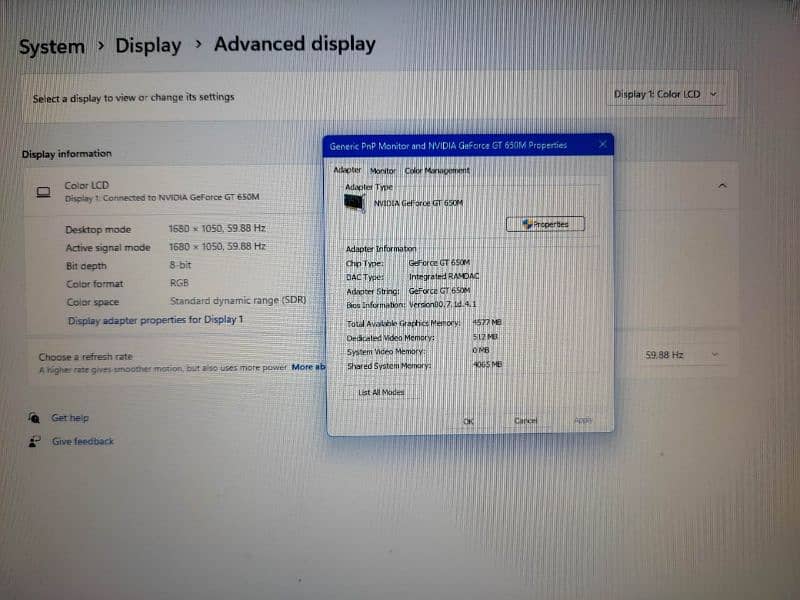Open the 59.88 Hz refresh rate dropdown
Screen dimensions: 800x600
(x=682, y=355)
